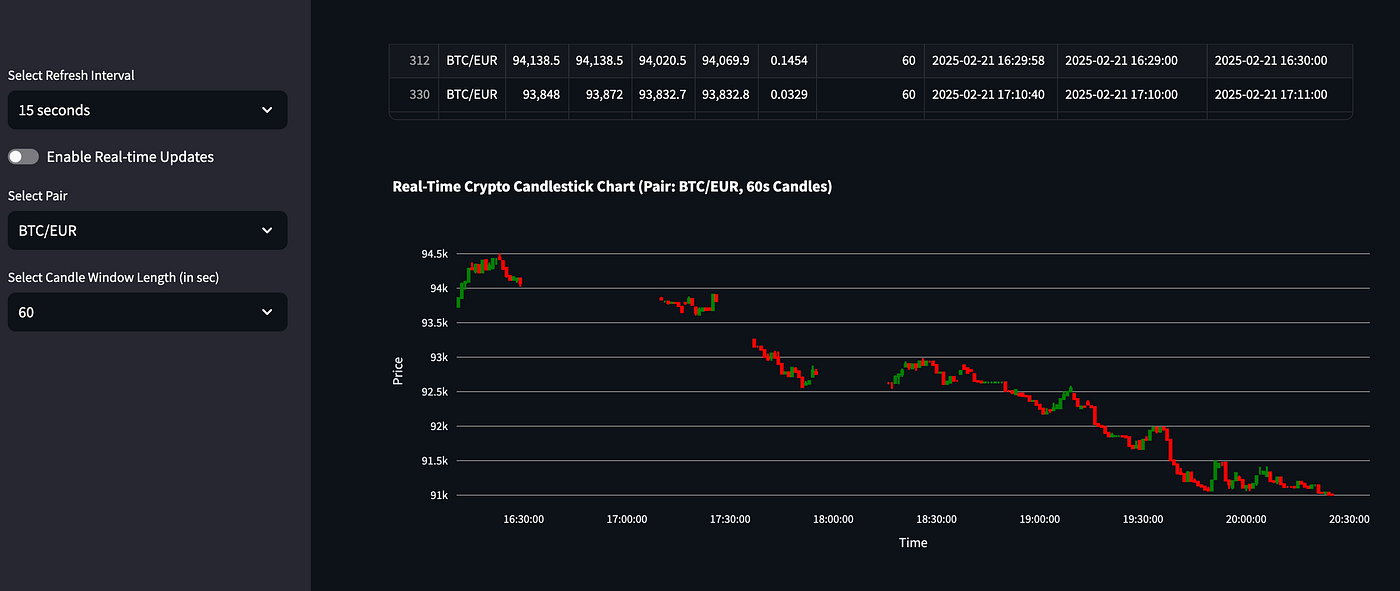Screen dimensions: 1400x591
Task: Click the Select Refresh Interval label
Action: click(71, 75)
